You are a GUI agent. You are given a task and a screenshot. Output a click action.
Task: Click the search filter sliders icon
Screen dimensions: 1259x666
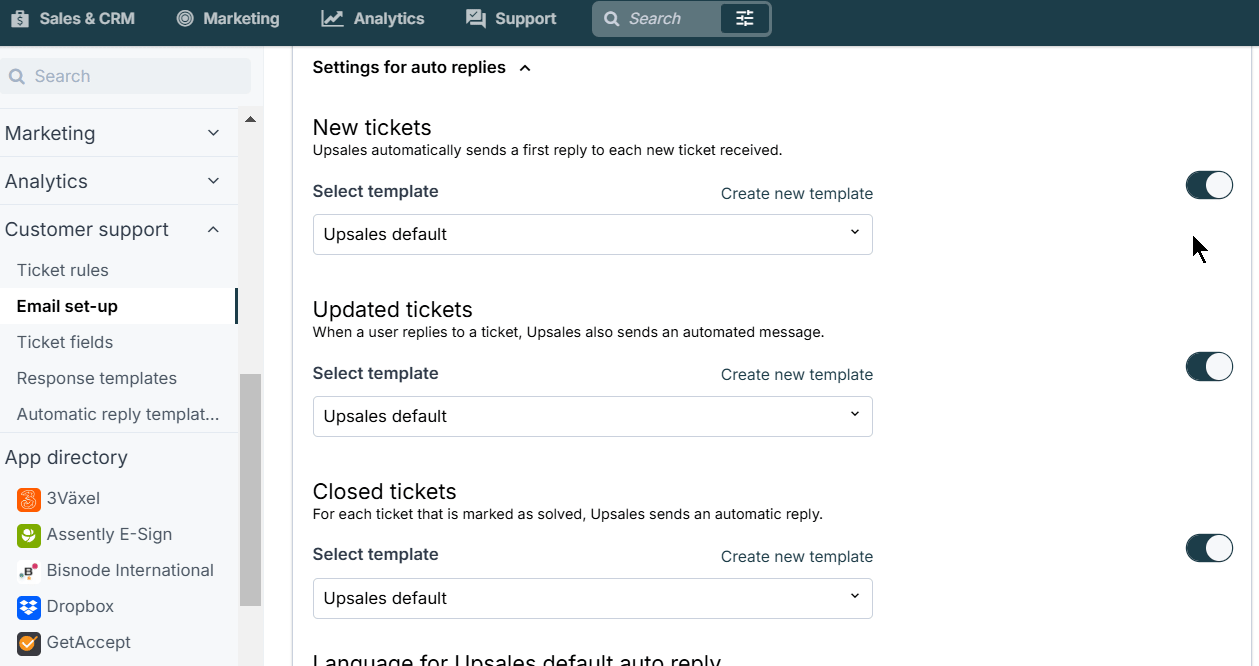745,19
